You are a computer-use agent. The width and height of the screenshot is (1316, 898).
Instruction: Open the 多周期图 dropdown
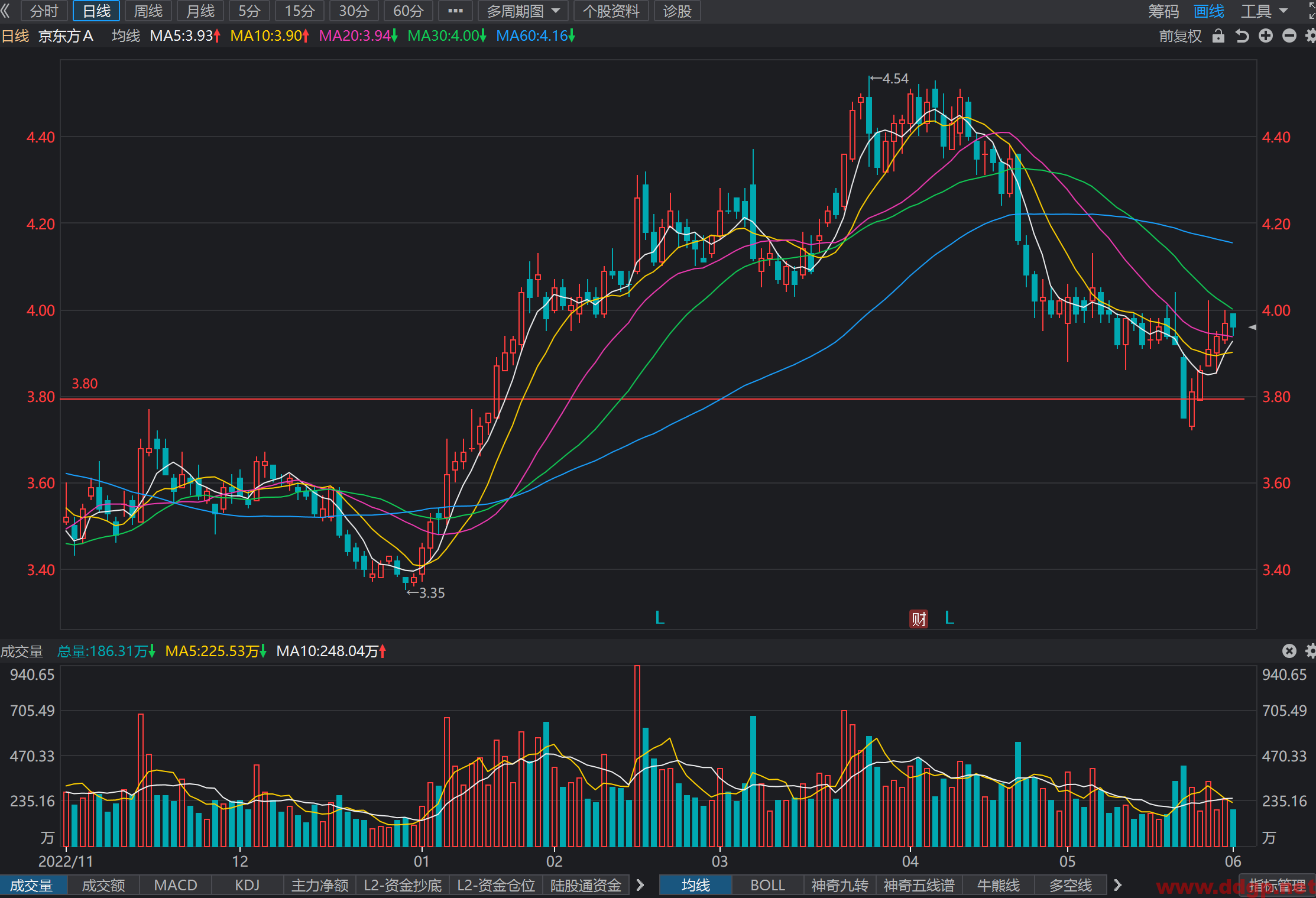523,11
